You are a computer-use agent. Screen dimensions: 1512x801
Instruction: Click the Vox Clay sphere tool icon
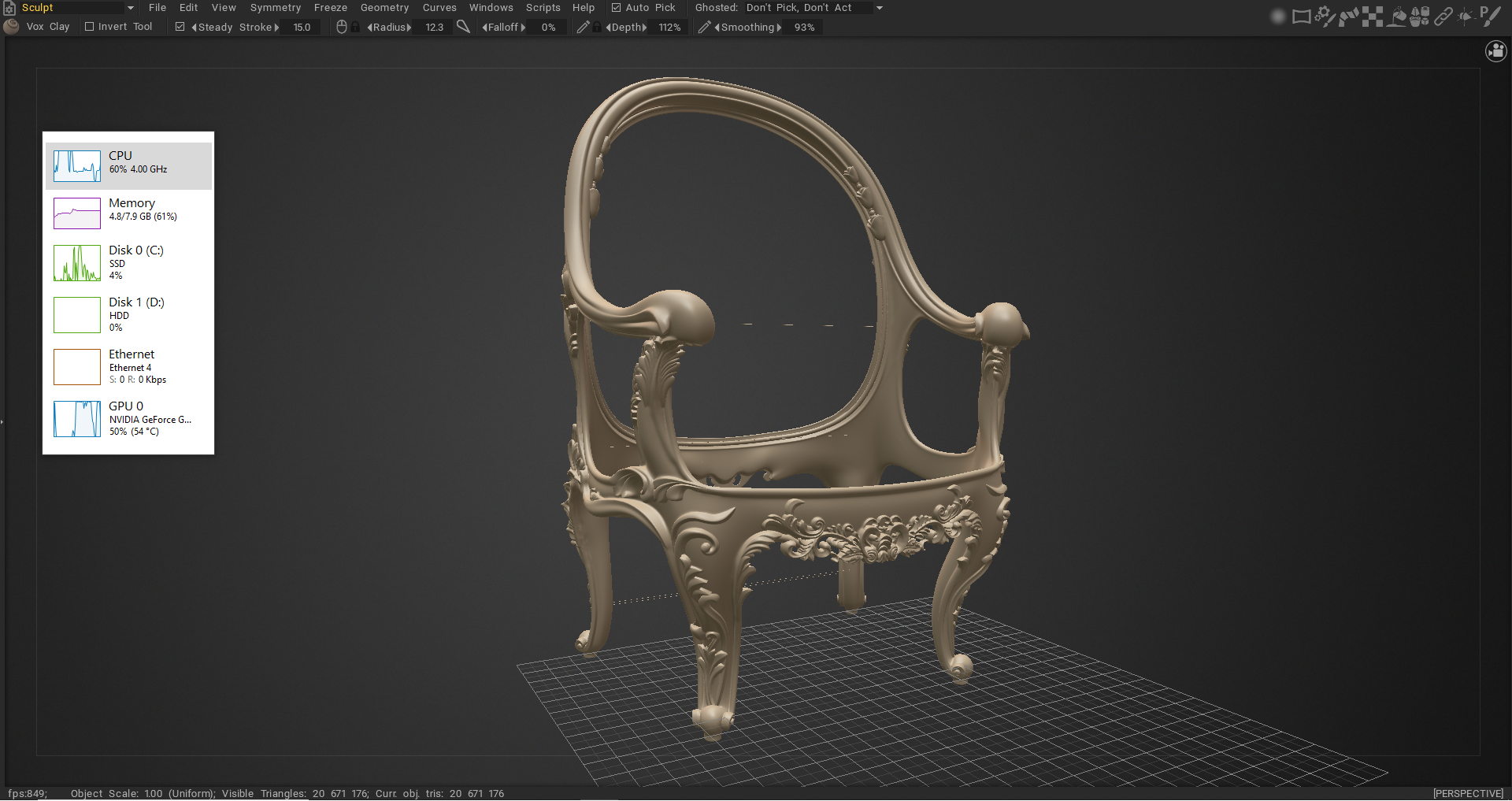(12, 27)
